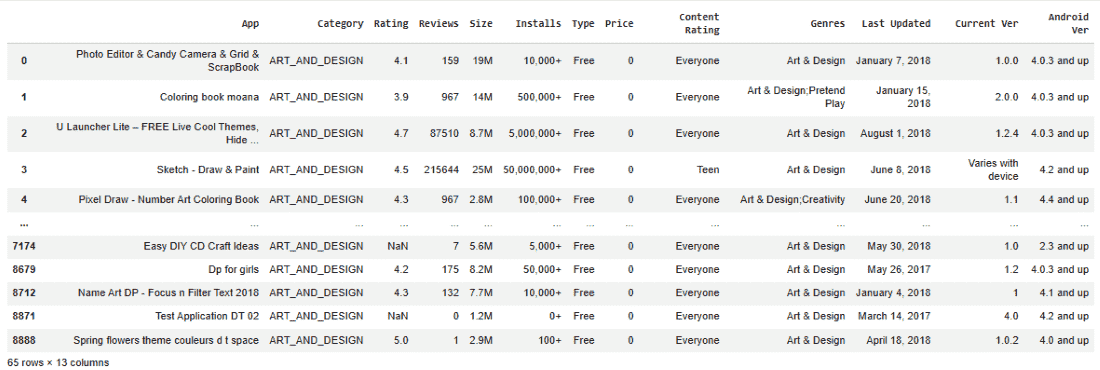Click the Android version 2.3 and up
This screenshot has height=370, width=1100.
coord(1063,246)
